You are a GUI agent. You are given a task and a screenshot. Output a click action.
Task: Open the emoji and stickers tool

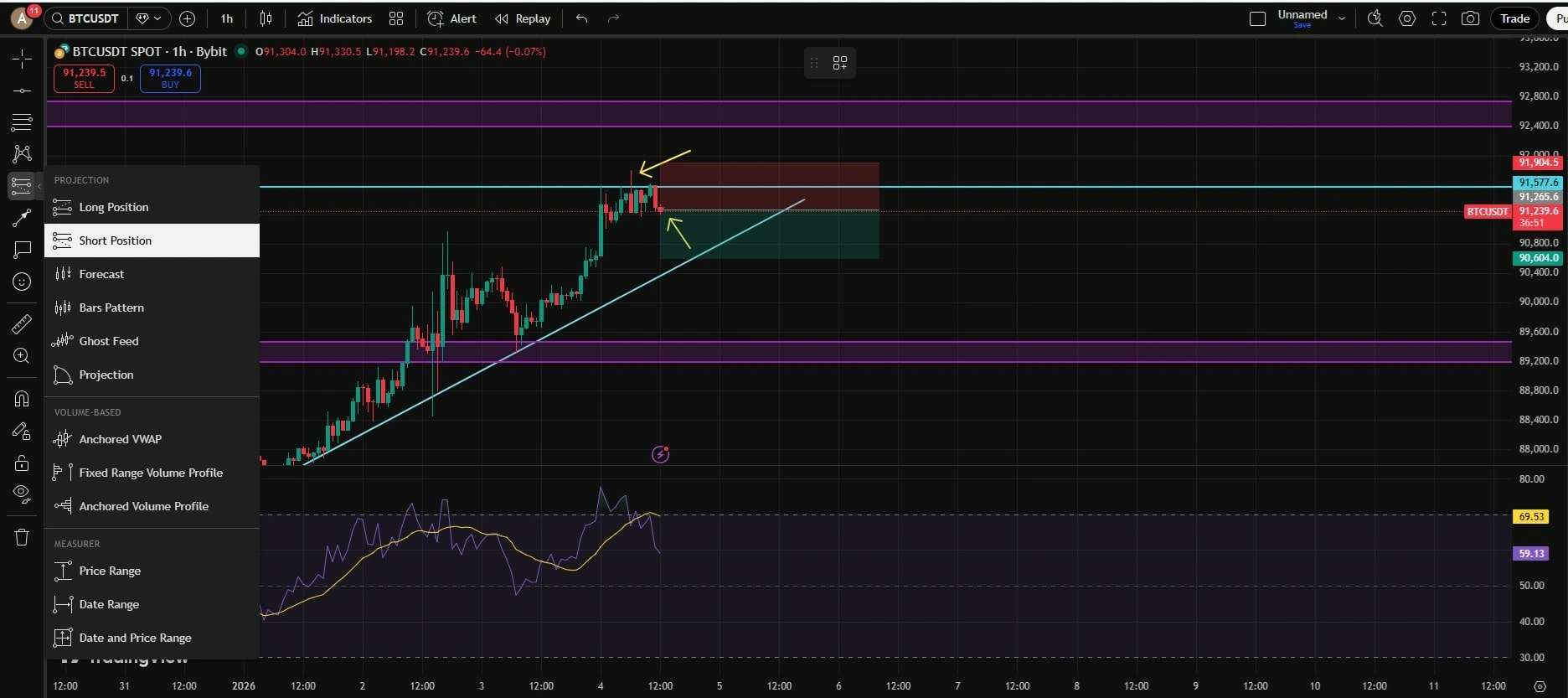pyautogui.click(x=22, y=282)
